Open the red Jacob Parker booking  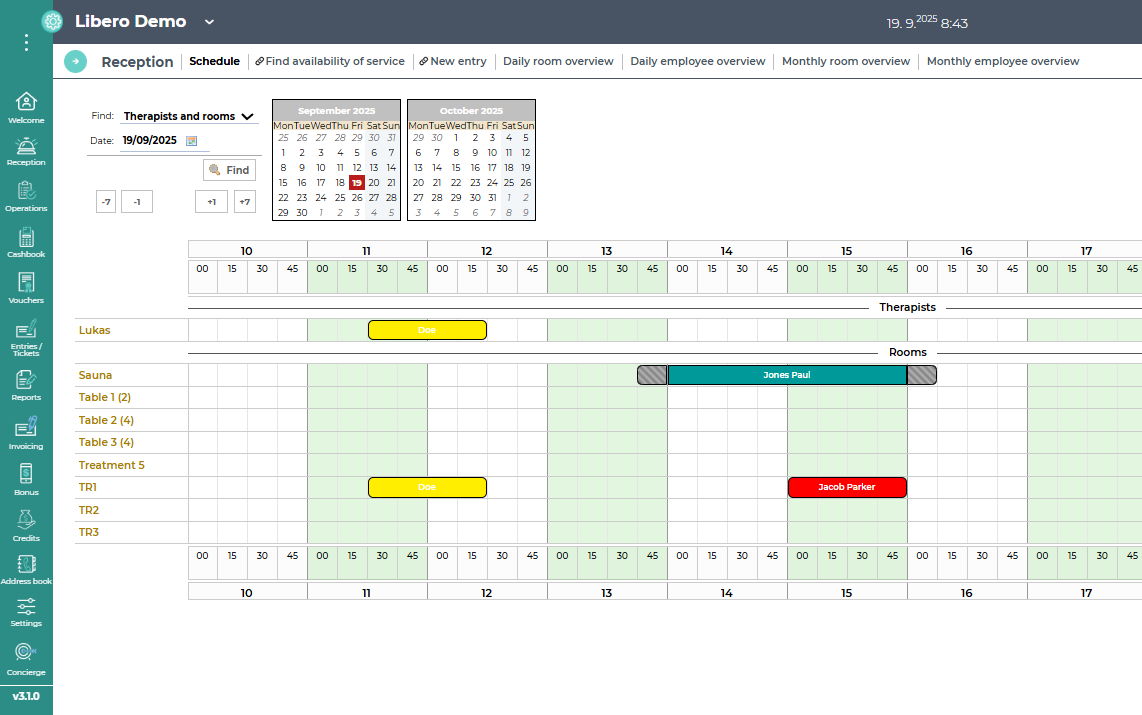coord(847,487)
